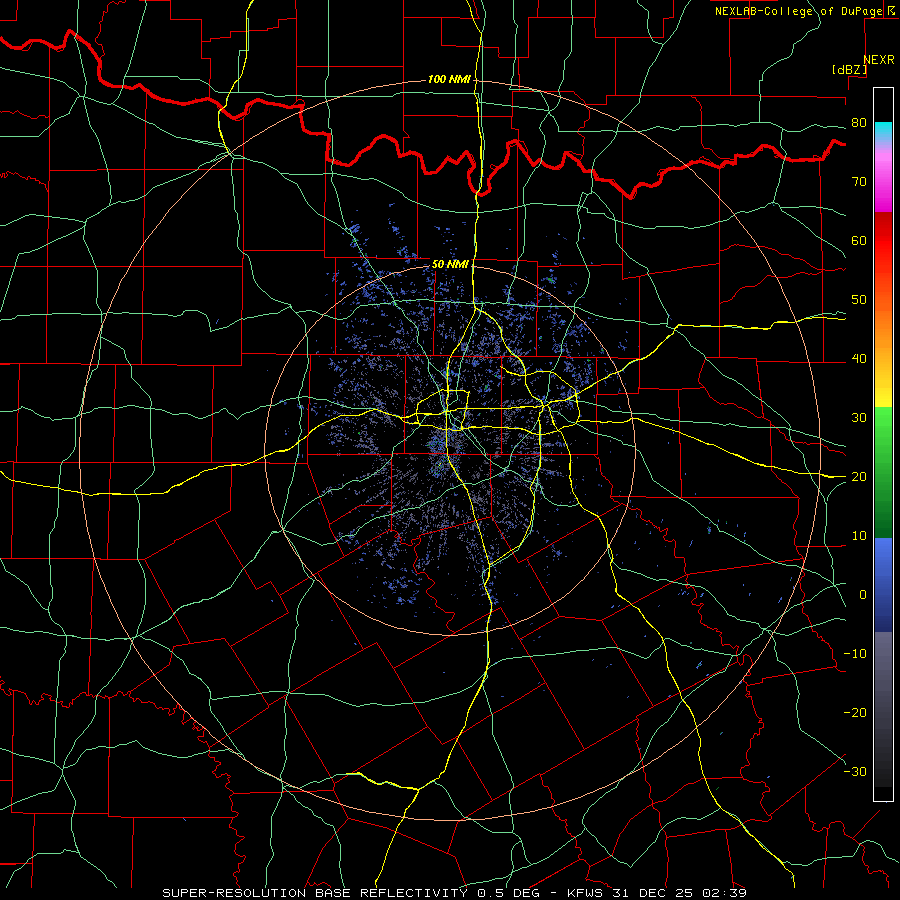
Task: Click the cyan segment of the color bar
Action: tap(883, 133)
